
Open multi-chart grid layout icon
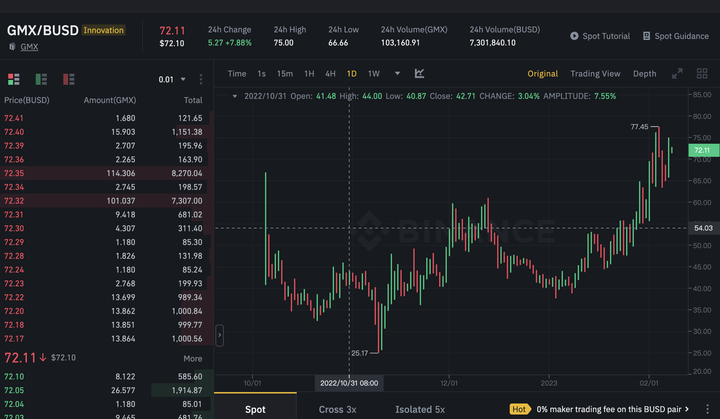pos(702,74)
